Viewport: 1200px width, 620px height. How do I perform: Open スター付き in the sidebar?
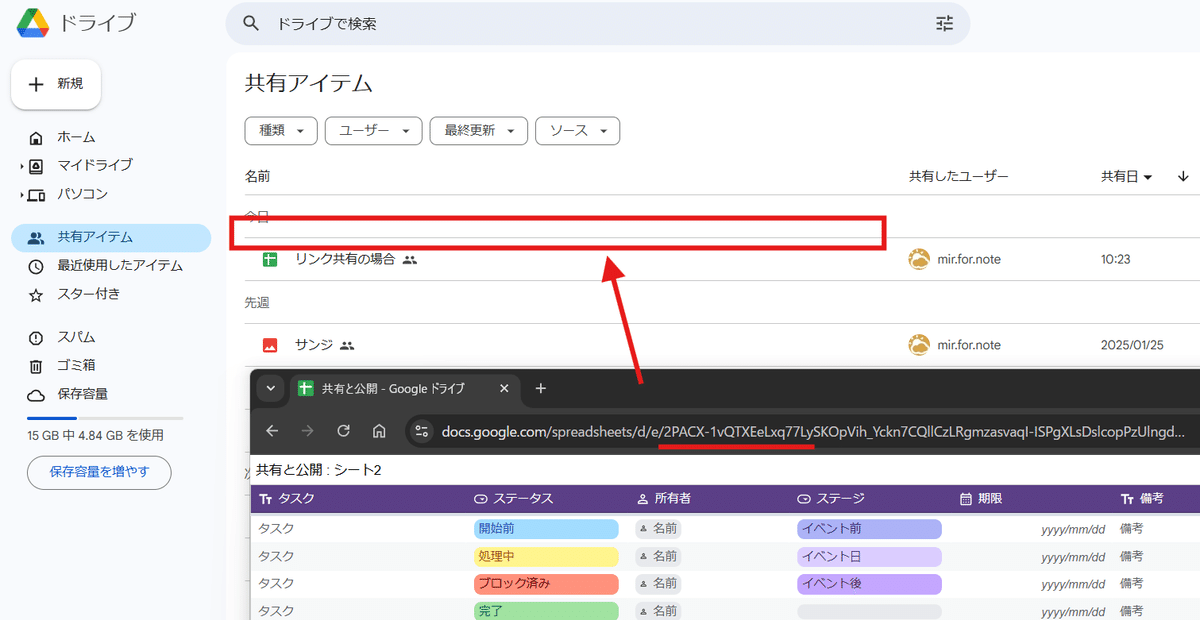88,294
